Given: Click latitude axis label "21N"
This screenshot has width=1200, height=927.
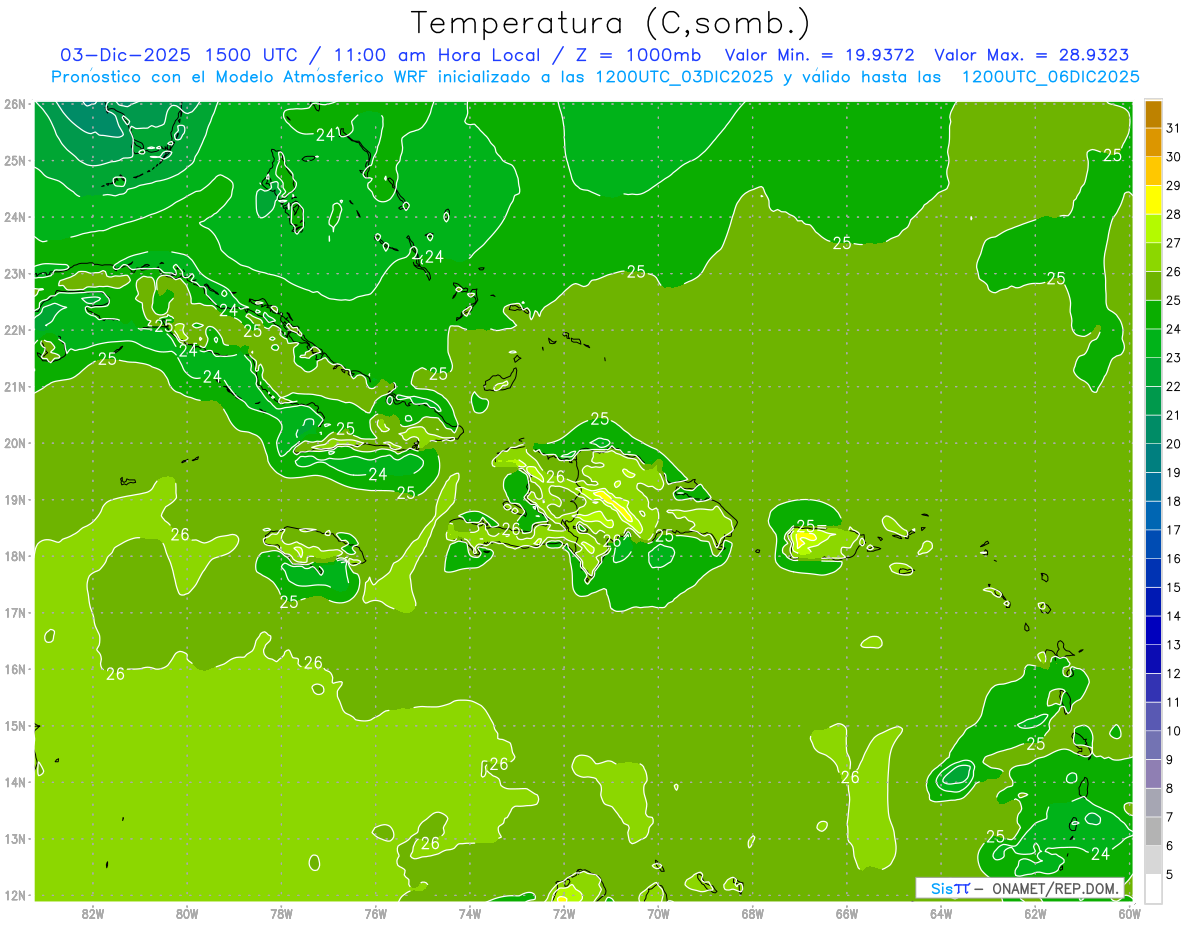Looking at the screenshot, I should pos(14,386).
